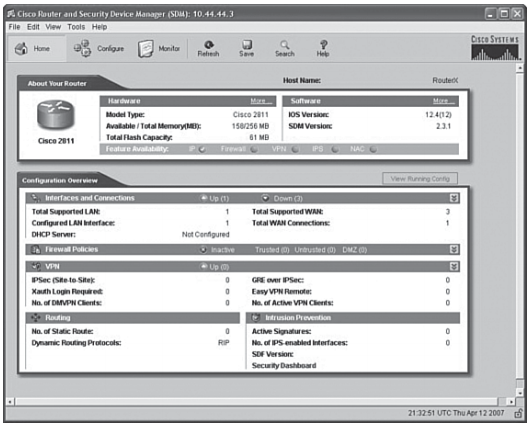Click the vertical scrollbar down arrow
Image resolution: width=532 pixels, height=429 pixels.
tap(520, 392)
